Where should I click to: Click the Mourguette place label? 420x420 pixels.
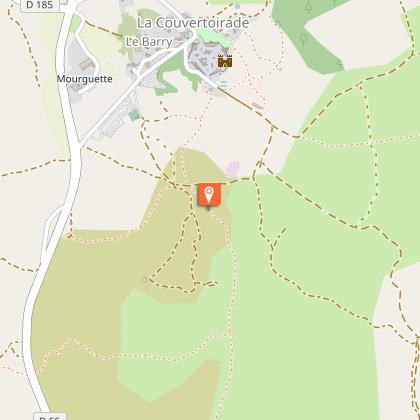coord(84,79)
